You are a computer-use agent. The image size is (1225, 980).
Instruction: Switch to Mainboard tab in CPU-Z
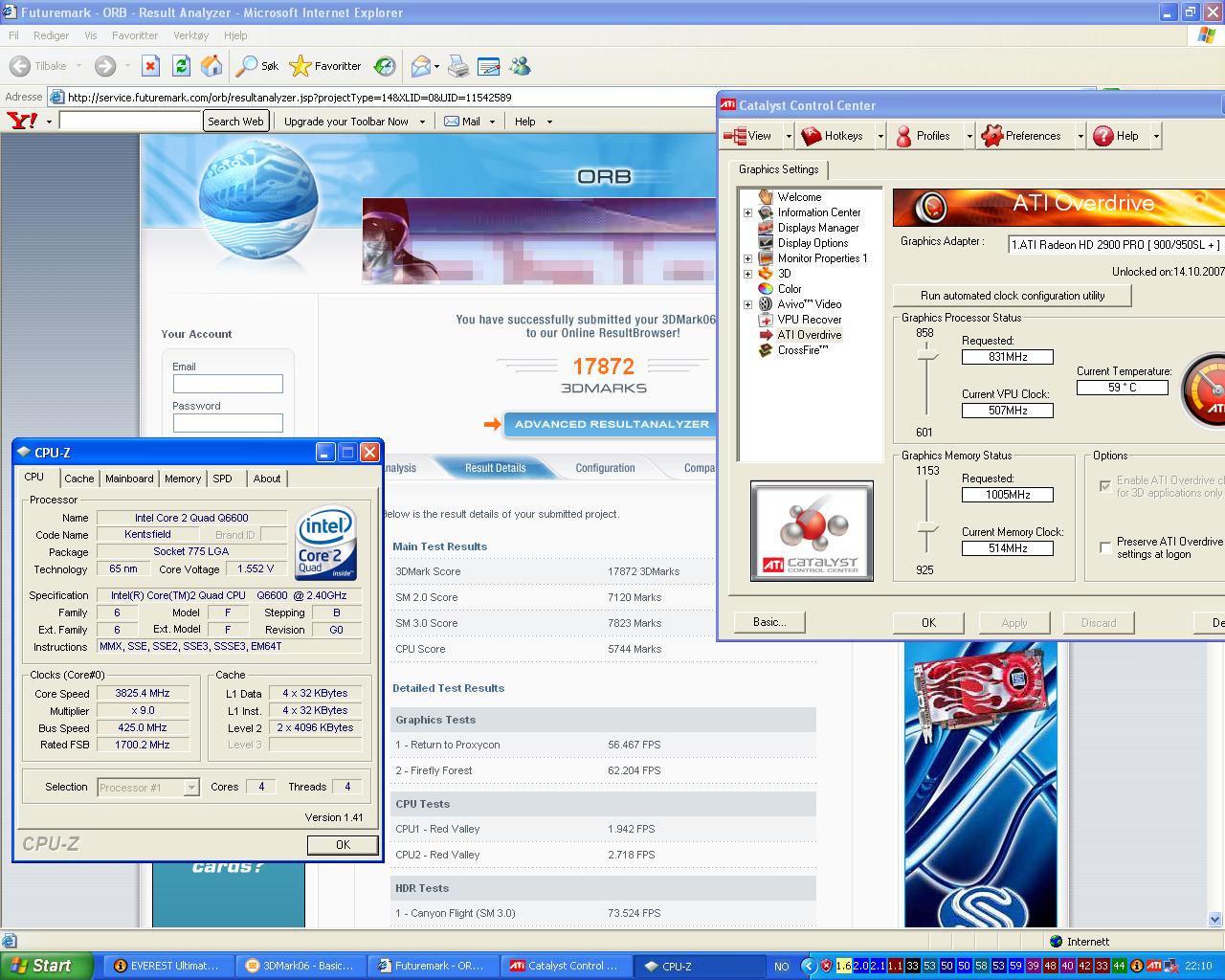129,479
